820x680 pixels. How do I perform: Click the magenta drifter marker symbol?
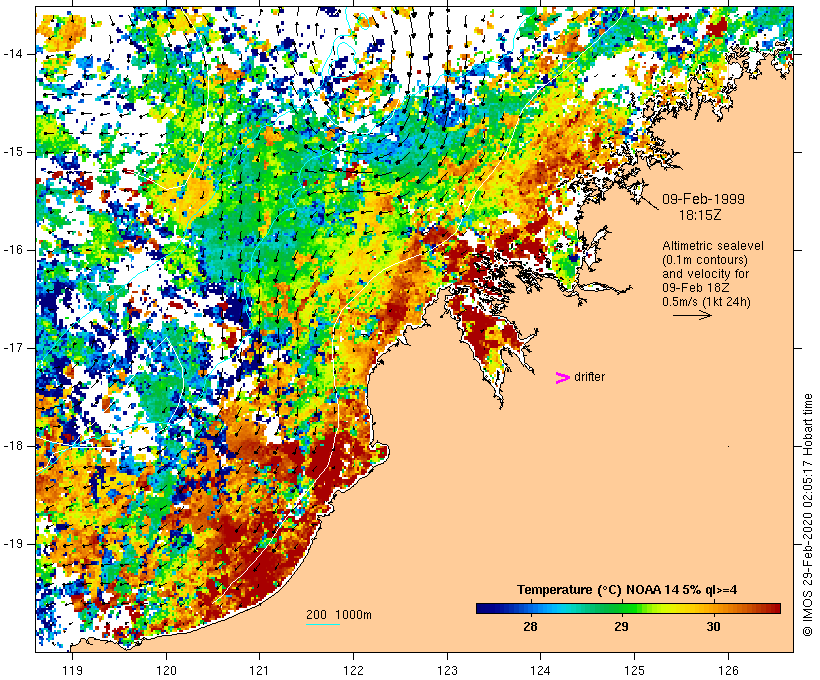click(x=563, y=378)
